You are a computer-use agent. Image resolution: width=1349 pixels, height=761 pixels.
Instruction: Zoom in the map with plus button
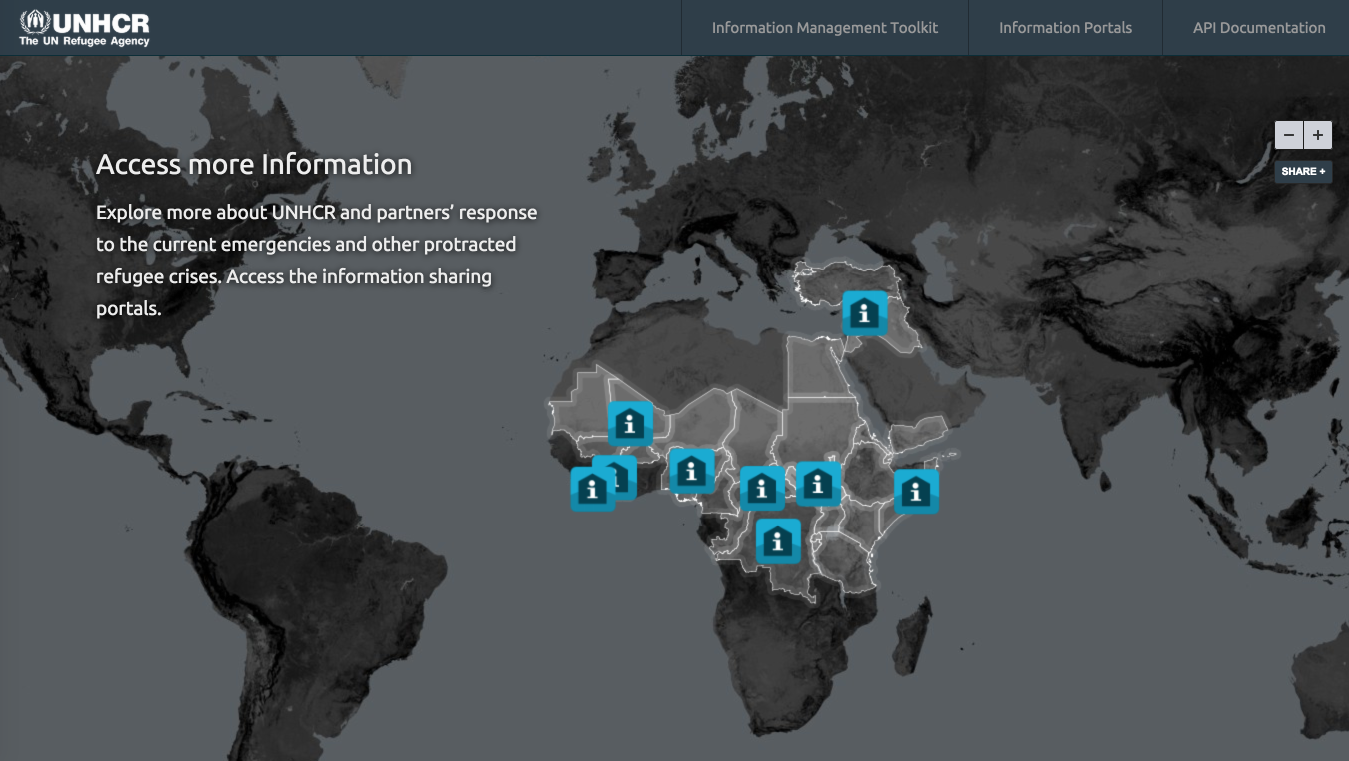(x=1318, y=135)
